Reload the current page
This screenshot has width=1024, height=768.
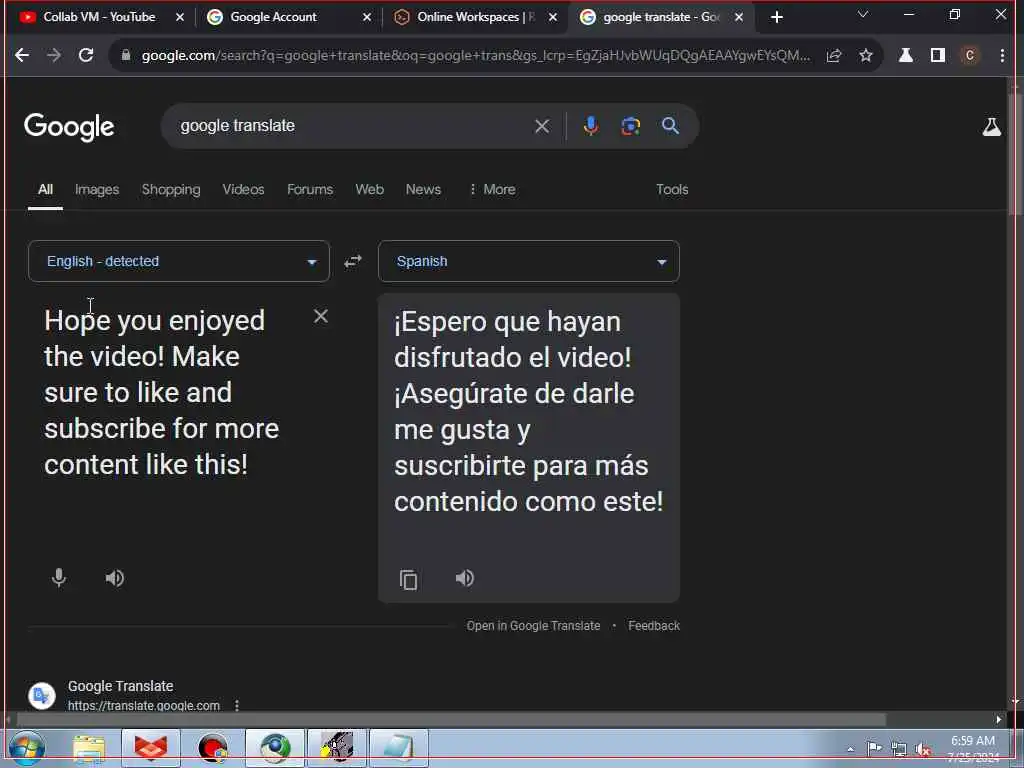click(x=86, y=56)
